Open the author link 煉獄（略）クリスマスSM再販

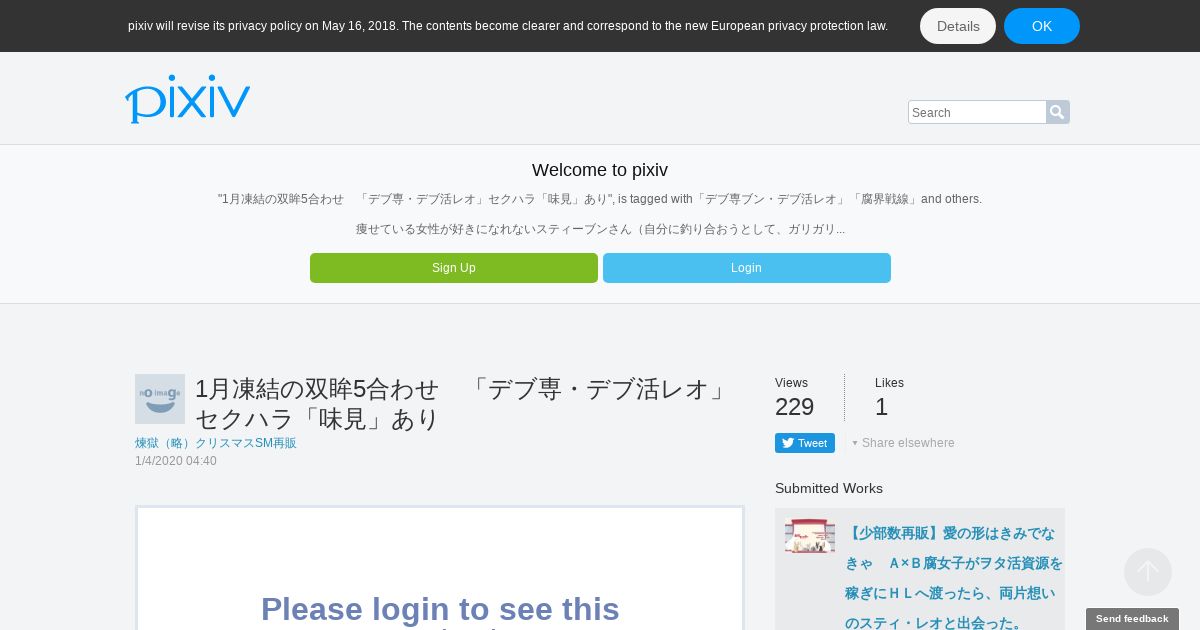point(216,443)
